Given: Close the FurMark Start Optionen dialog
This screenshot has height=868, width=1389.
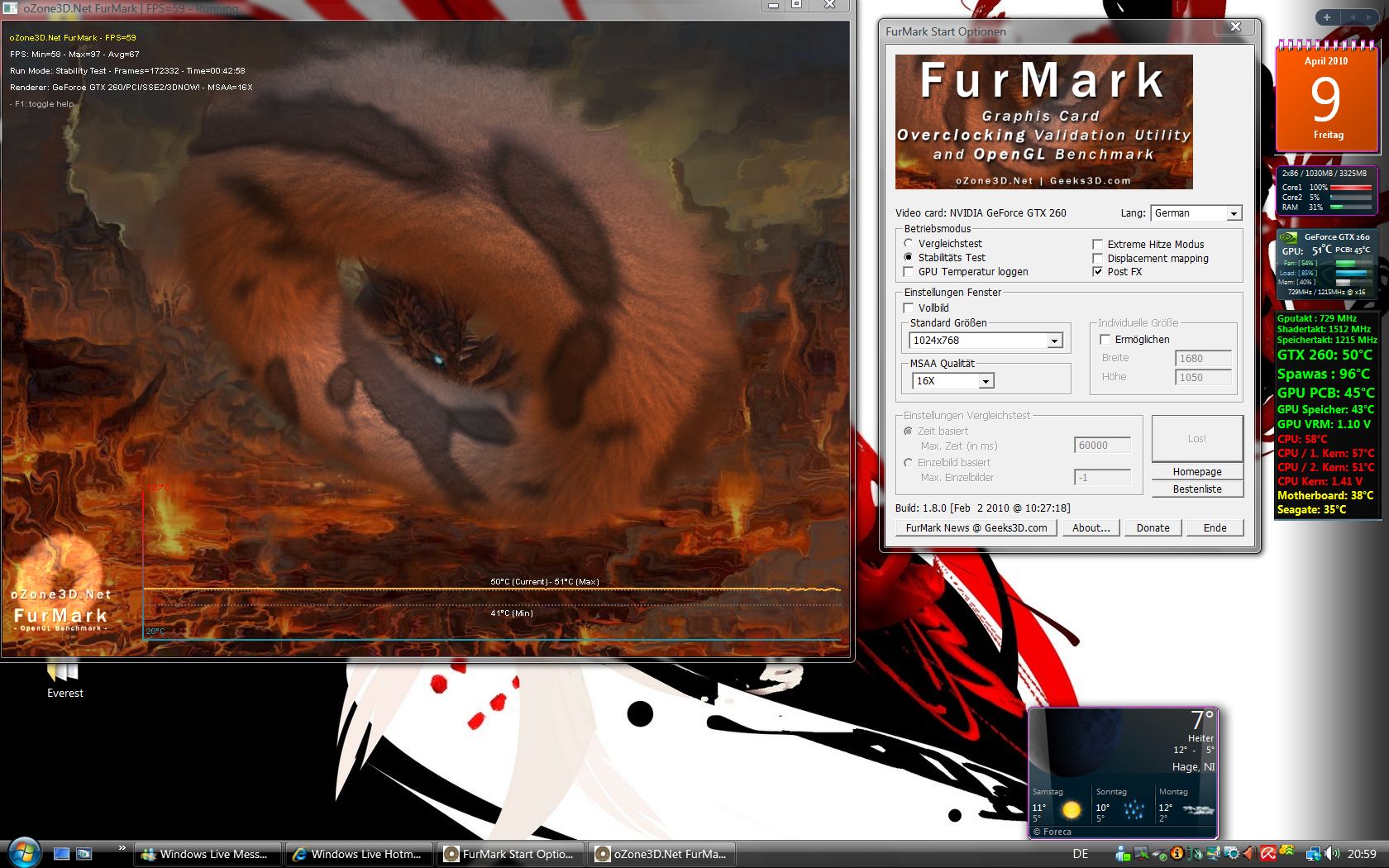Looking at the screenshot, I should click(x=1235, y=26).
